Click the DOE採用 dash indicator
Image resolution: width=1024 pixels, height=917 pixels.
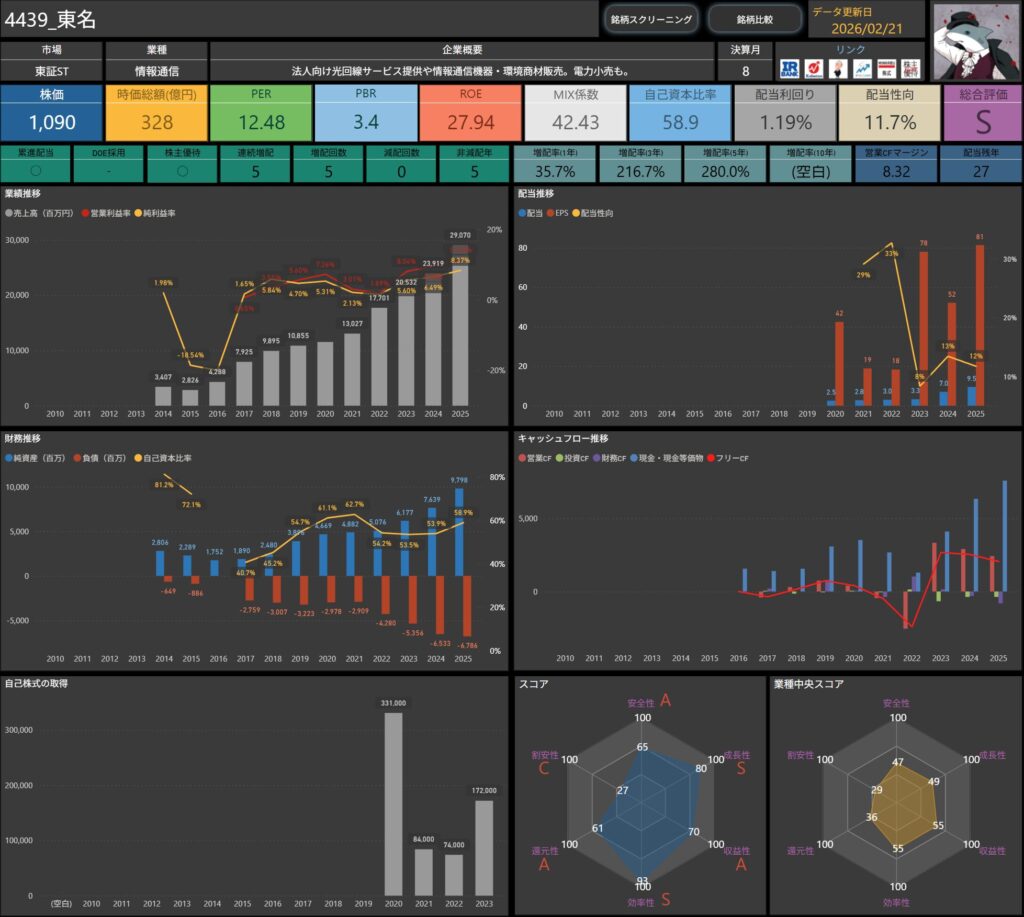click(x=108, y=171)
